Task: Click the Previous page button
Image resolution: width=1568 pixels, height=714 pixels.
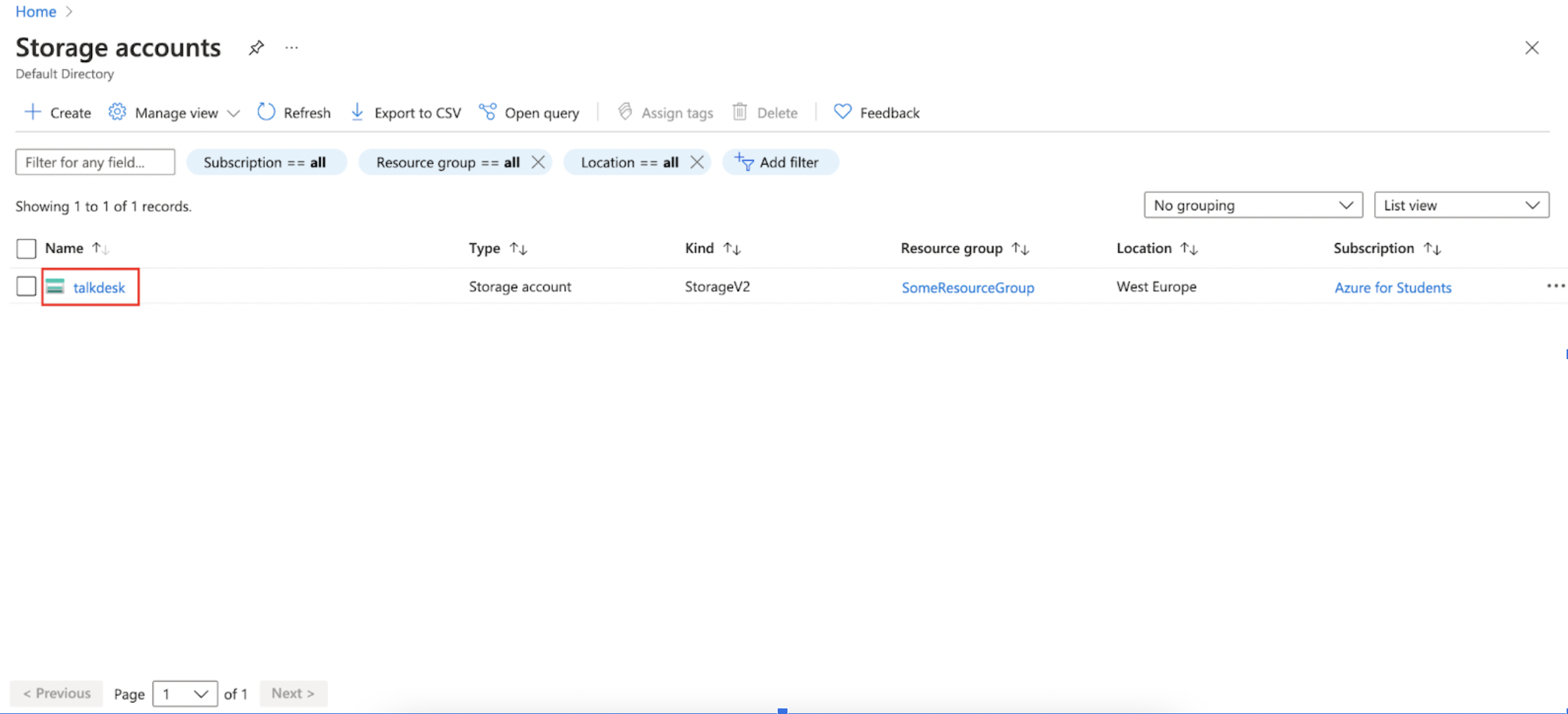Action: 56,694
